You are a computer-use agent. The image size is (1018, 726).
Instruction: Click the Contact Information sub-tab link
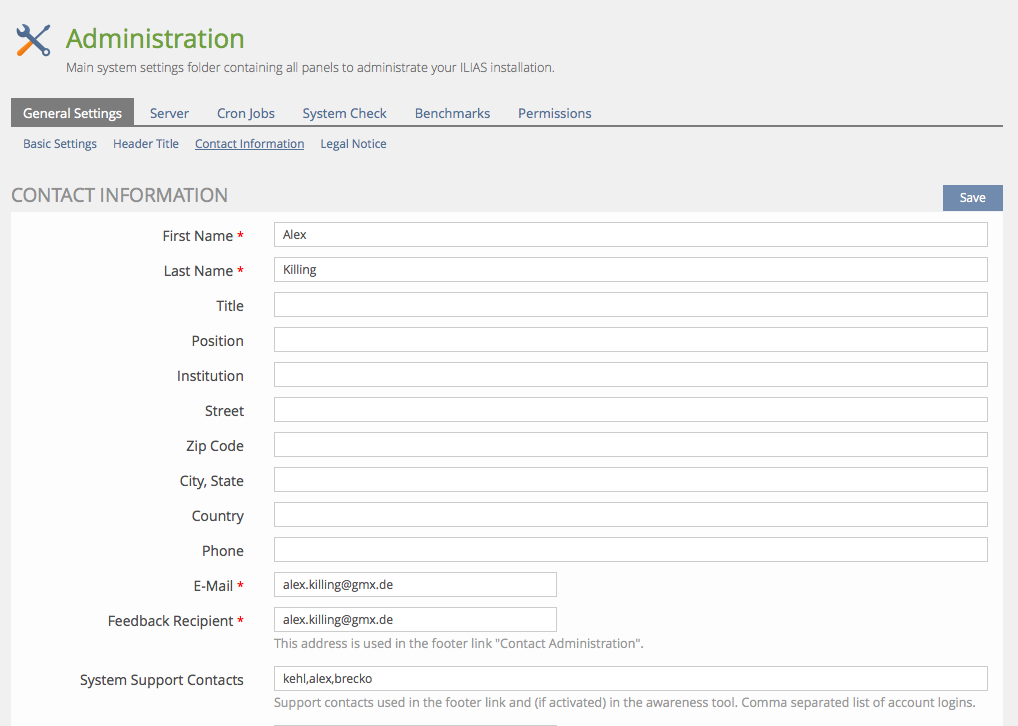249,144
